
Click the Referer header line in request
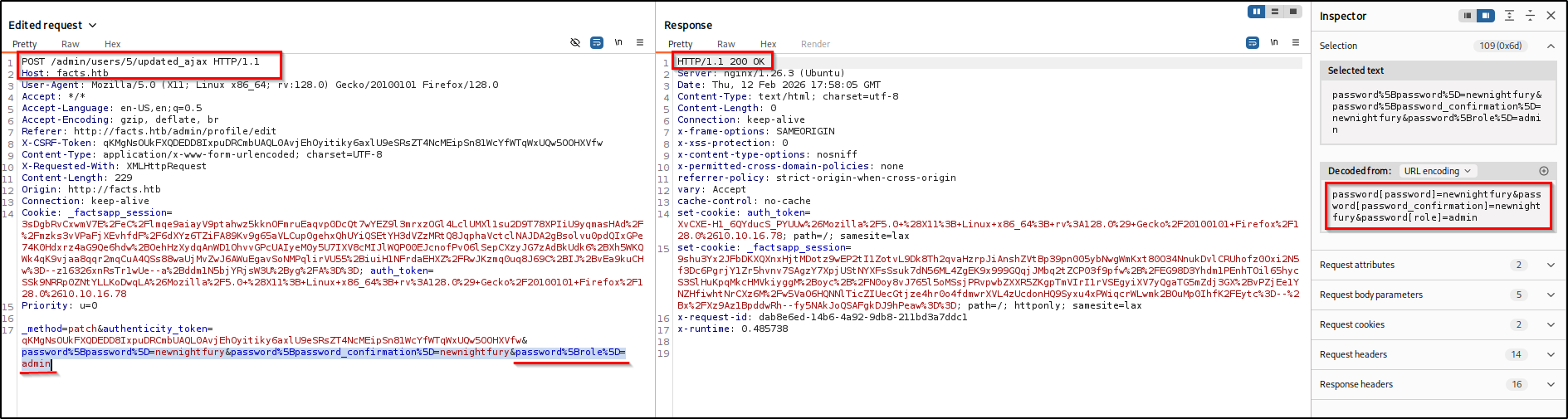[149, 131]
